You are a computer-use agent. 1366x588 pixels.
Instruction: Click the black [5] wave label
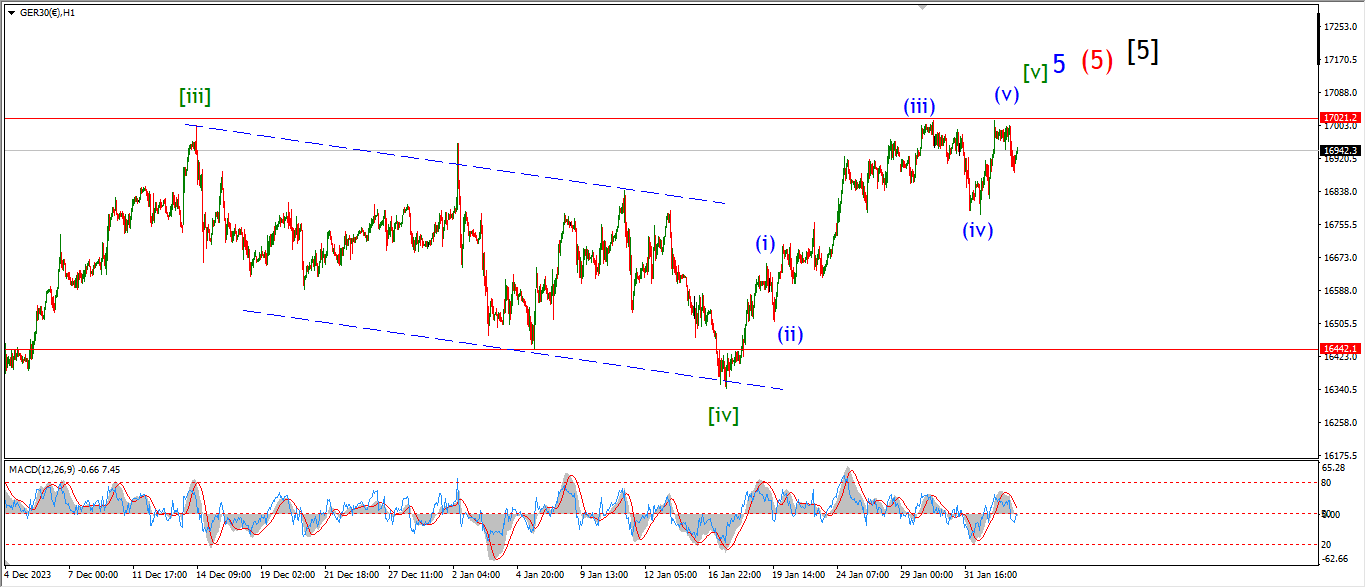[x=1143, y=52]
